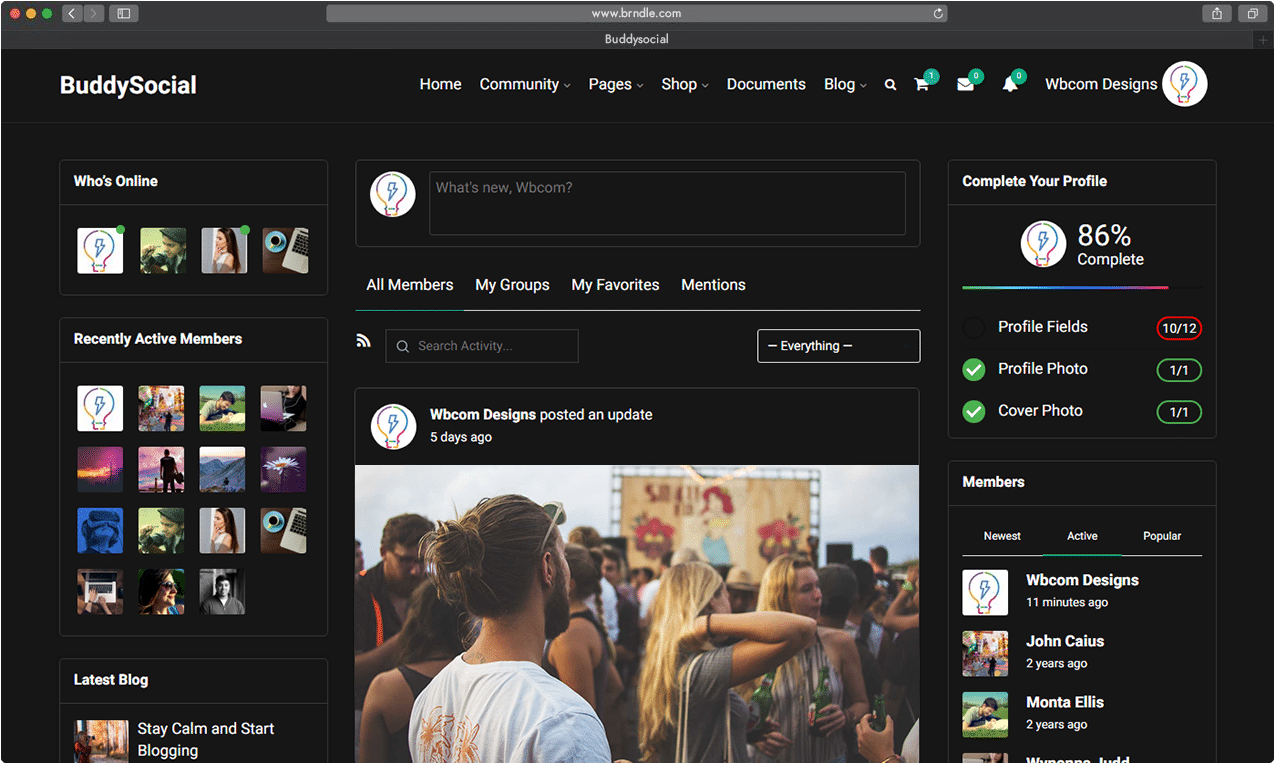Open Stay Calm and Start Blogging post
This screenshot has width=1275, height=764.
click(x=206, y=740)
